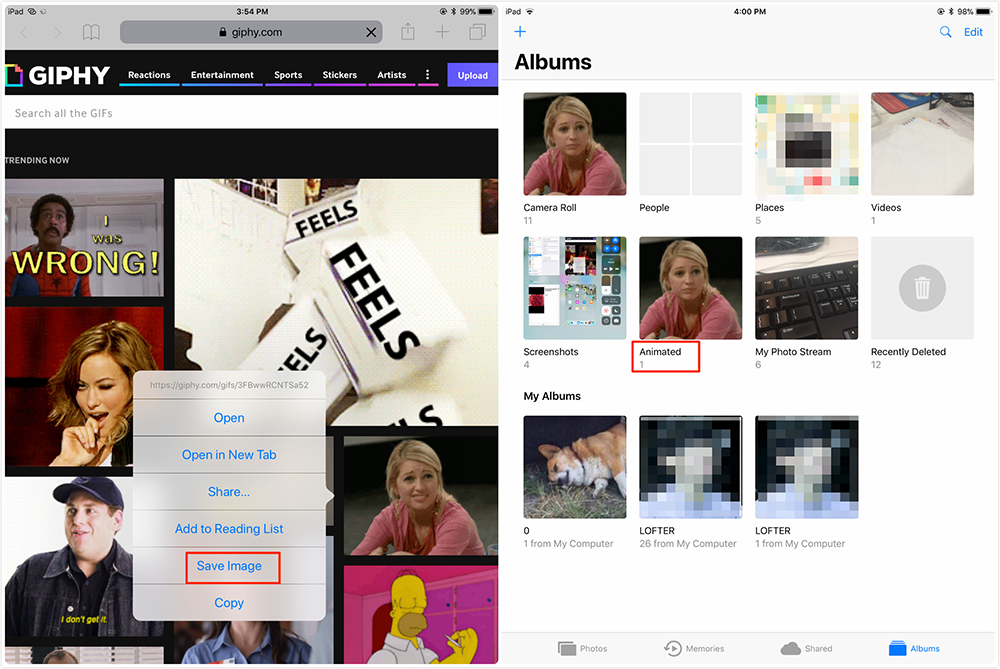Tap the battery icon in Safari status bar
Image resolution: width=1000 pixels, height=669 pixels.
pos(487,11)
